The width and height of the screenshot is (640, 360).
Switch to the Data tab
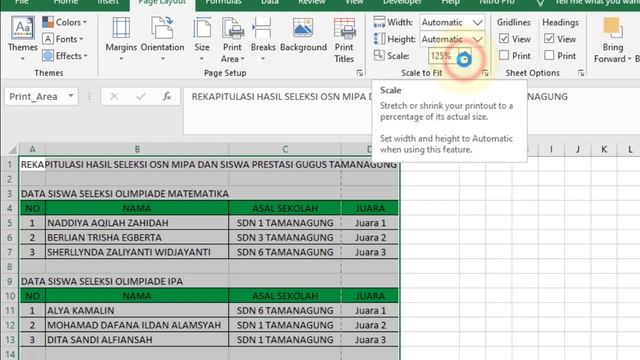tap(270, 2)
